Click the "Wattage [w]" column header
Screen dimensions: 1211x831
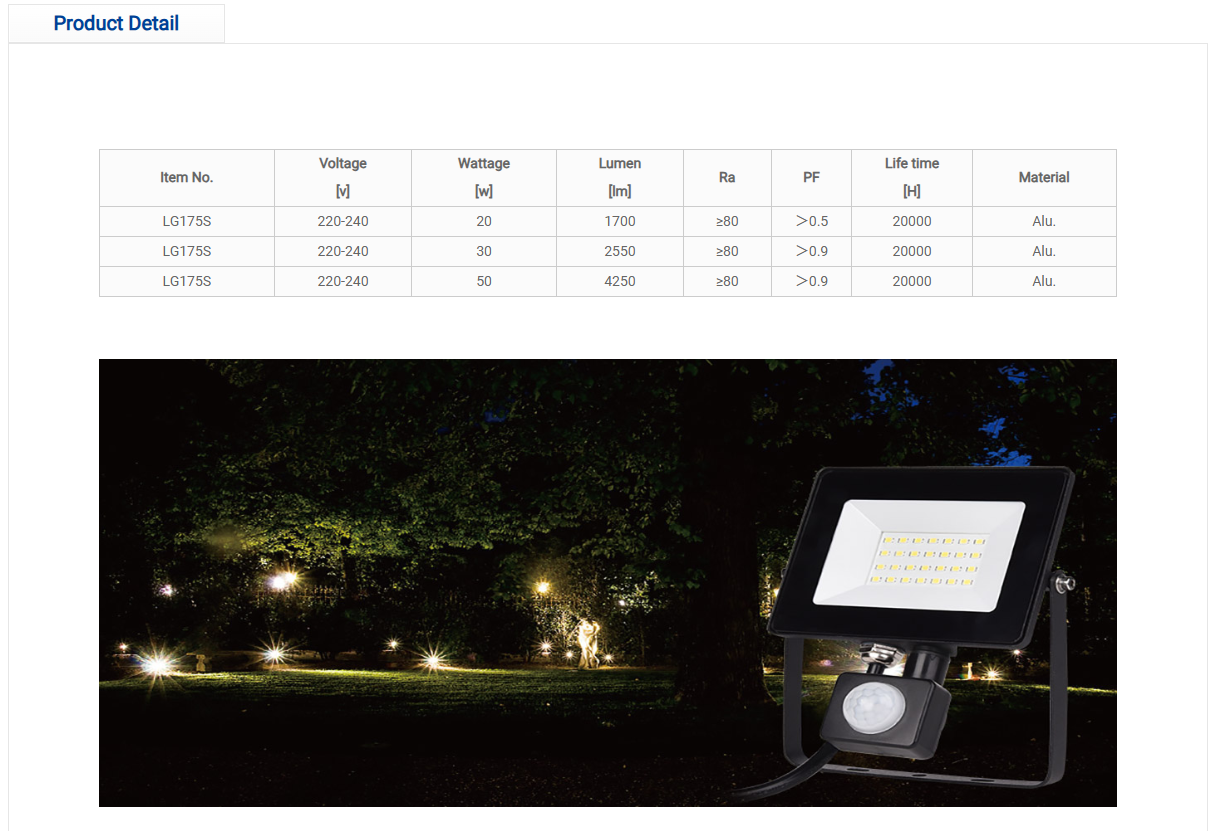[484, 178]
